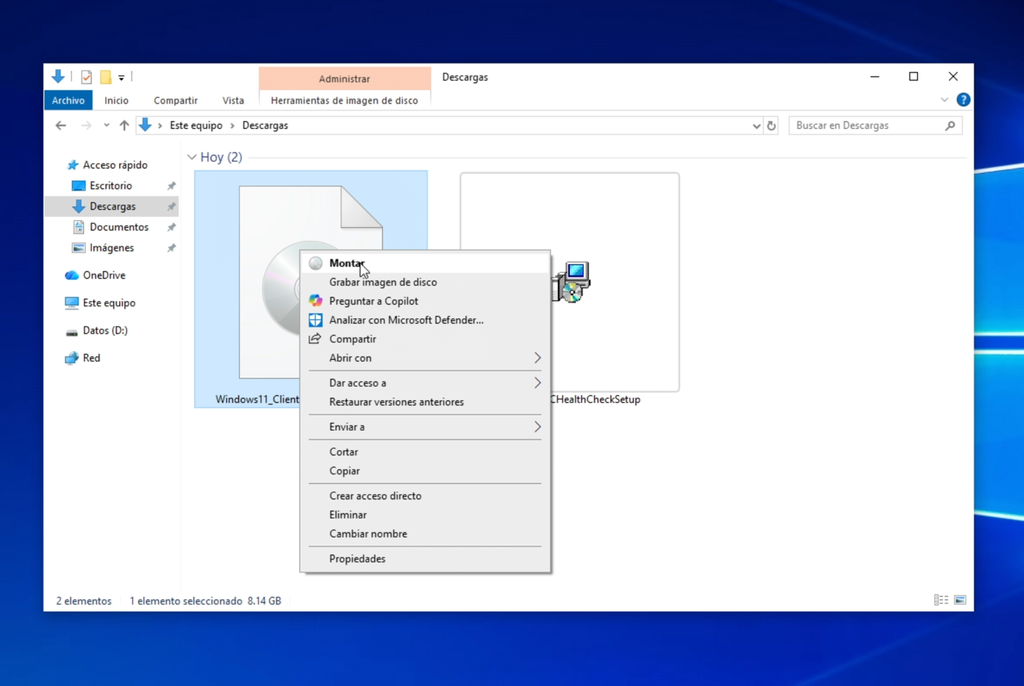1024x686 pixels.
Task: Open the Inicio ribbon tab
Action: tap(116, 100)
